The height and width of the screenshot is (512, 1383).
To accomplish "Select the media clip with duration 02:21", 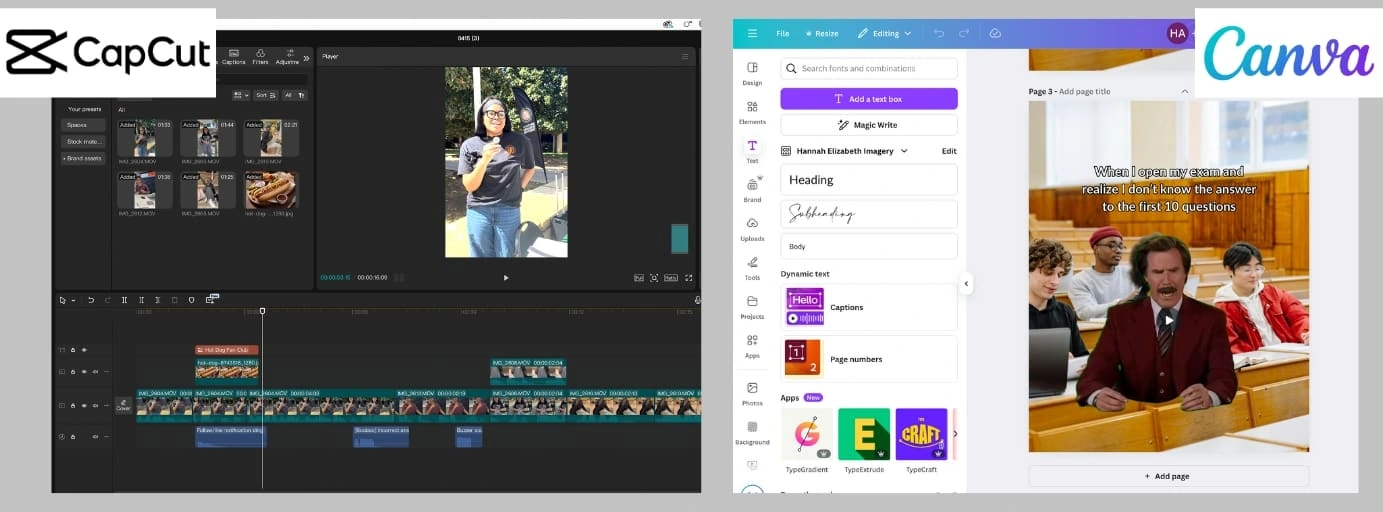I will (271, 138).
